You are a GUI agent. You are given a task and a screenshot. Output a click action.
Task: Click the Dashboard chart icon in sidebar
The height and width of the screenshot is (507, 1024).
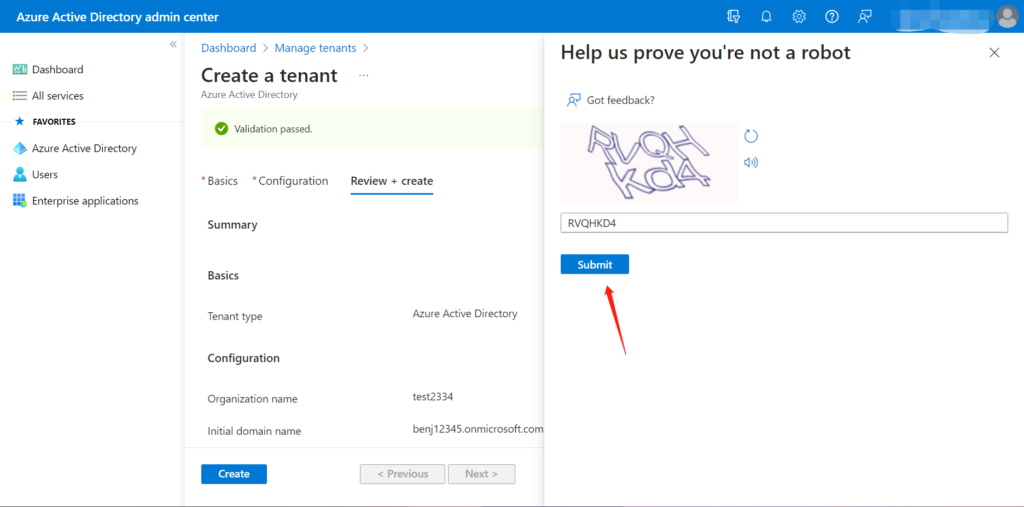click(20, 69)
